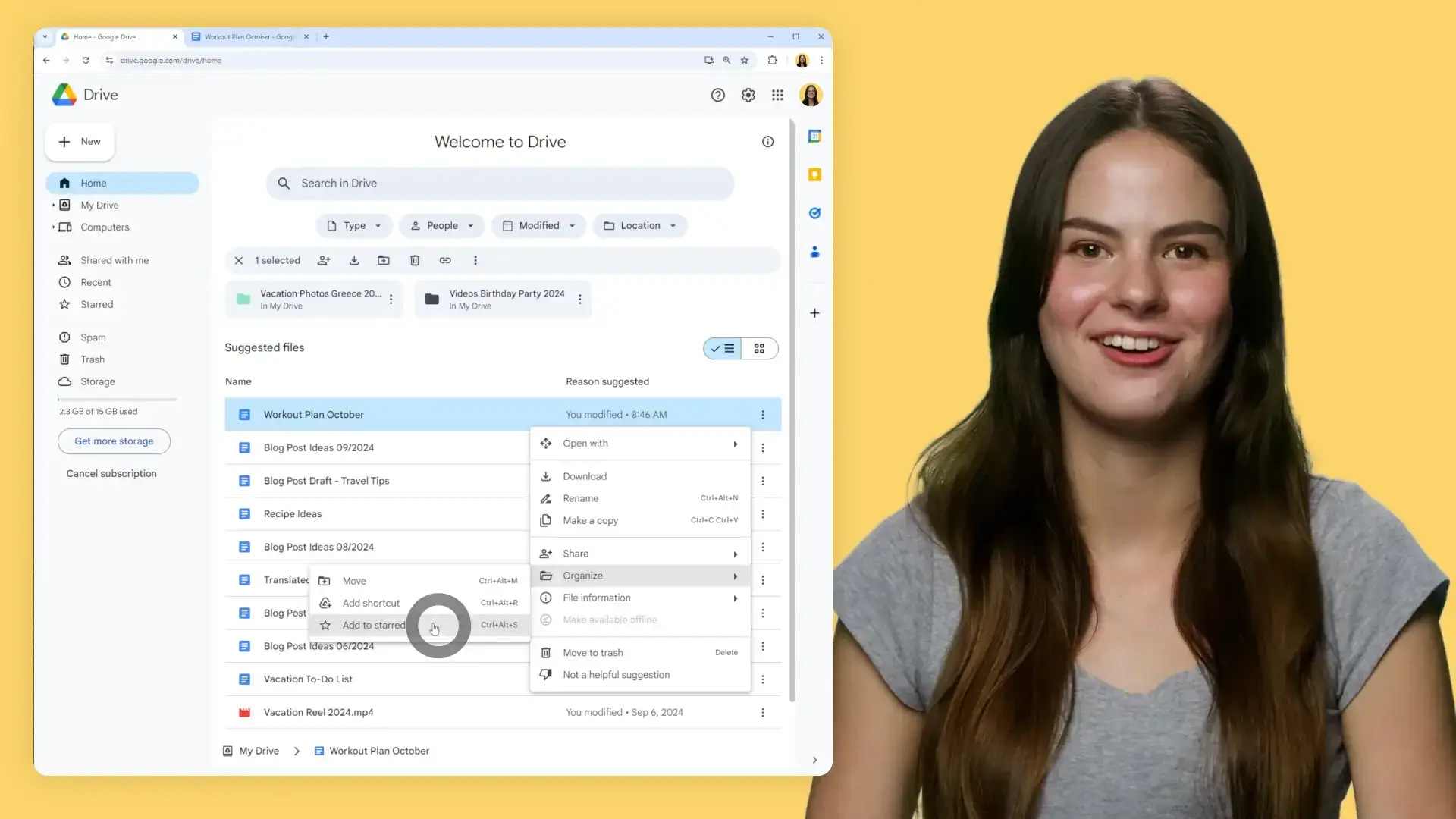Click the Get more storage button
The width and height of the screenshot is (1456, 819).
click(114, 441)
